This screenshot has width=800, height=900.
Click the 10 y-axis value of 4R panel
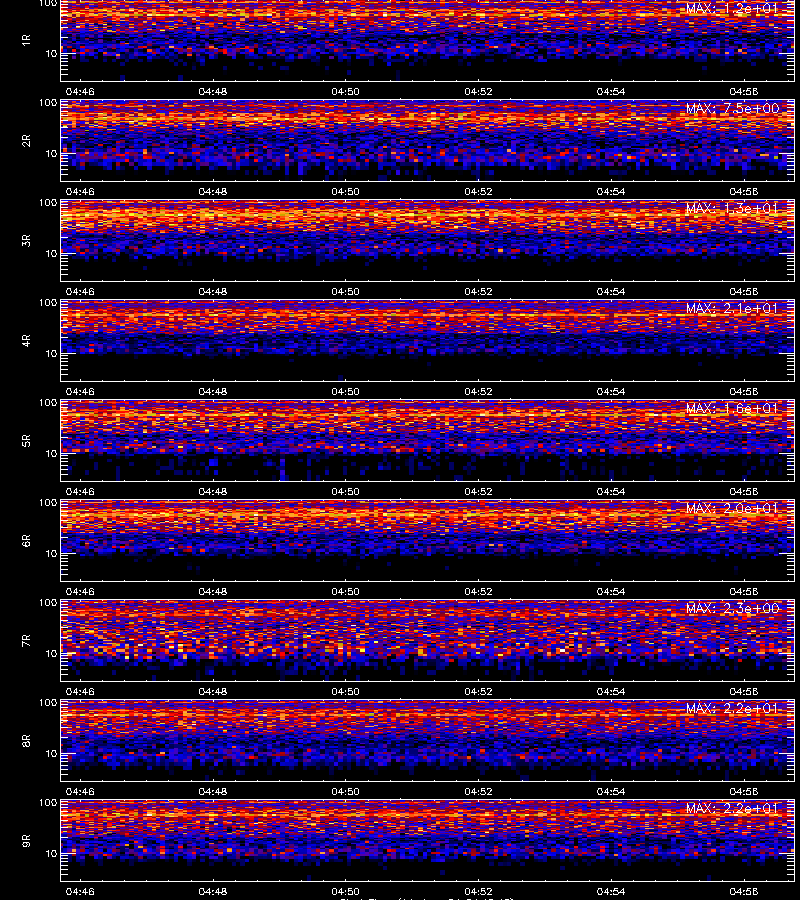pos(51,354)
